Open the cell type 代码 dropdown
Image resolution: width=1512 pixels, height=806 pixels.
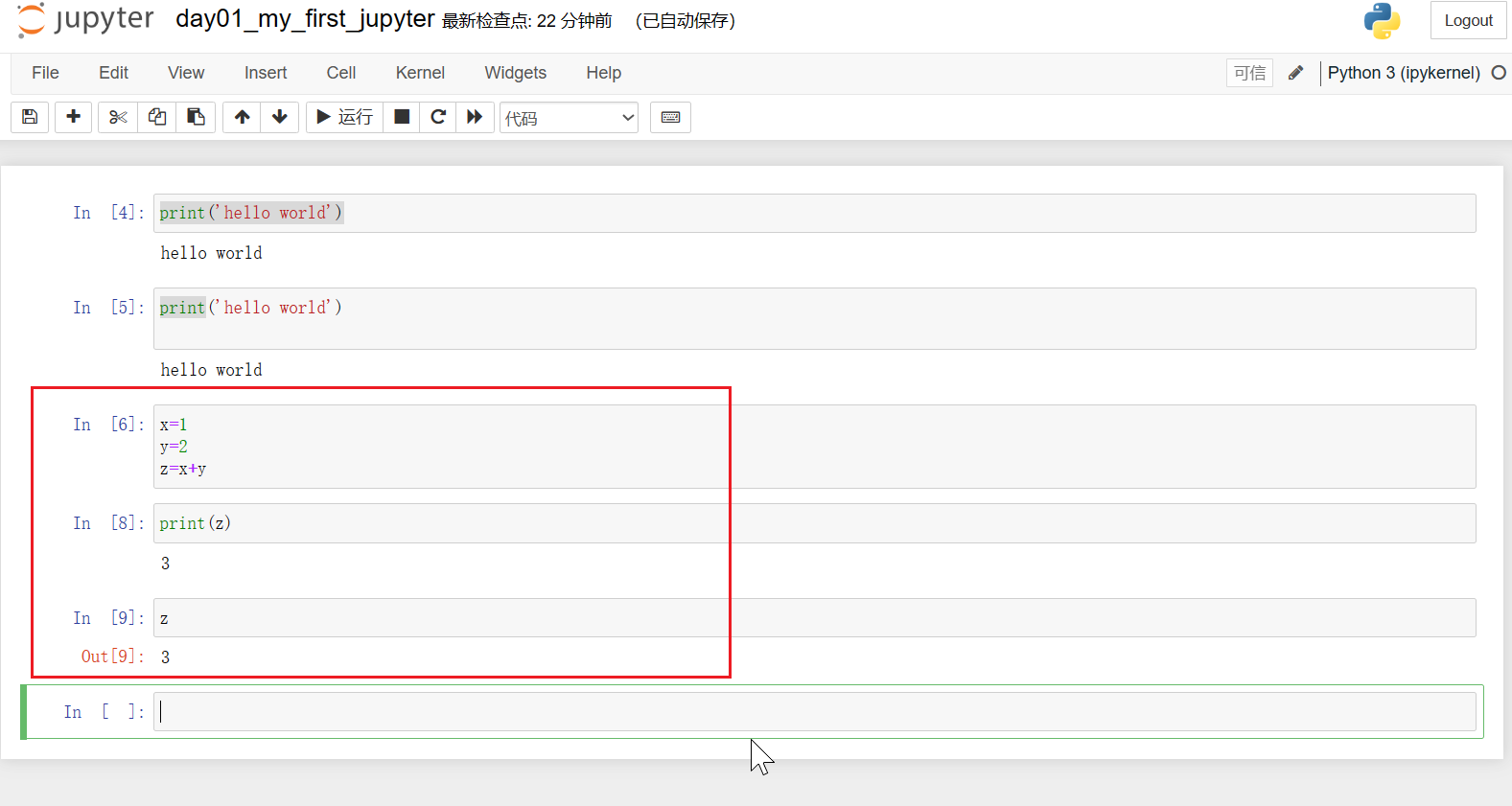[569, 118]
